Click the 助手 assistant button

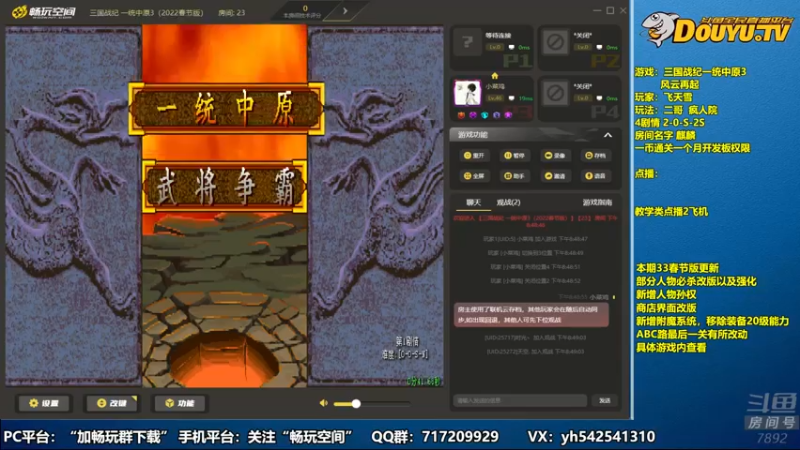tap(514, 176)
